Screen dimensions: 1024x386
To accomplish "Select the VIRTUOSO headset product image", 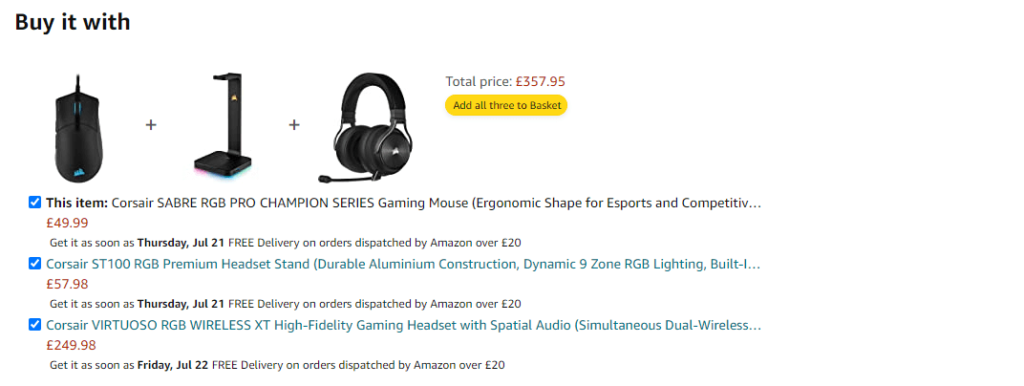I will click(x=368, y=127).
